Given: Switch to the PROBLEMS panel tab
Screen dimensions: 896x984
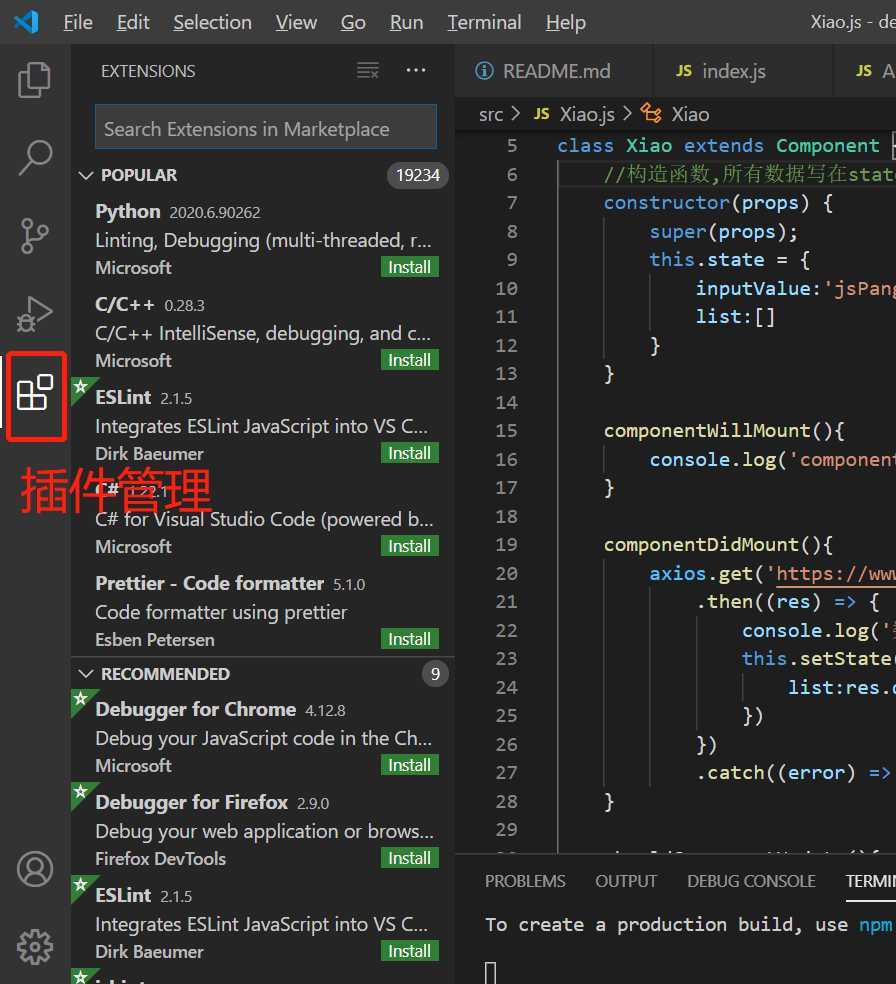Looking at the screenshot, I should coord(525,881).
